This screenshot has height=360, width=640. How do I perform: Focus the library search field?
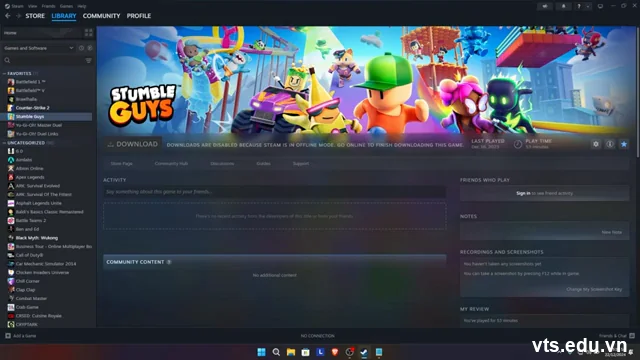pos(43,60)
